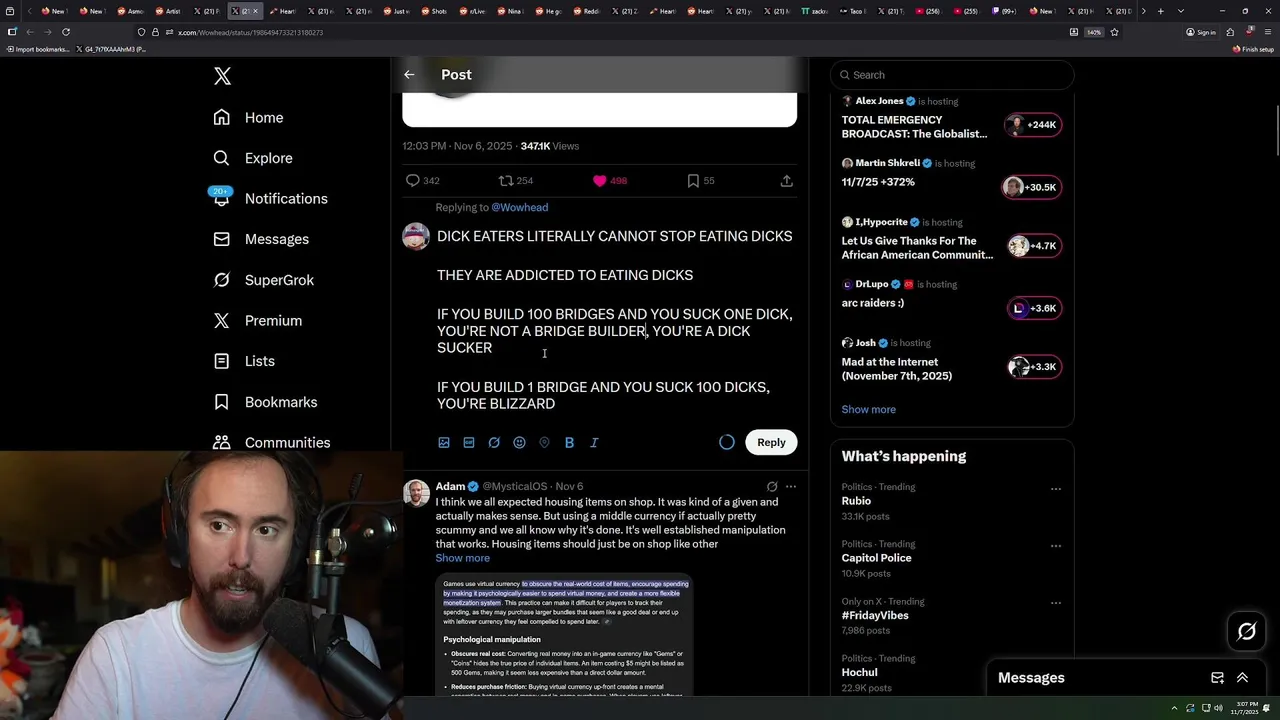The width and height of the screenshot is (1280, 720).
Task: Open Capitol Police trending topic
Action: pyautogui.click(x=876, y=558)
